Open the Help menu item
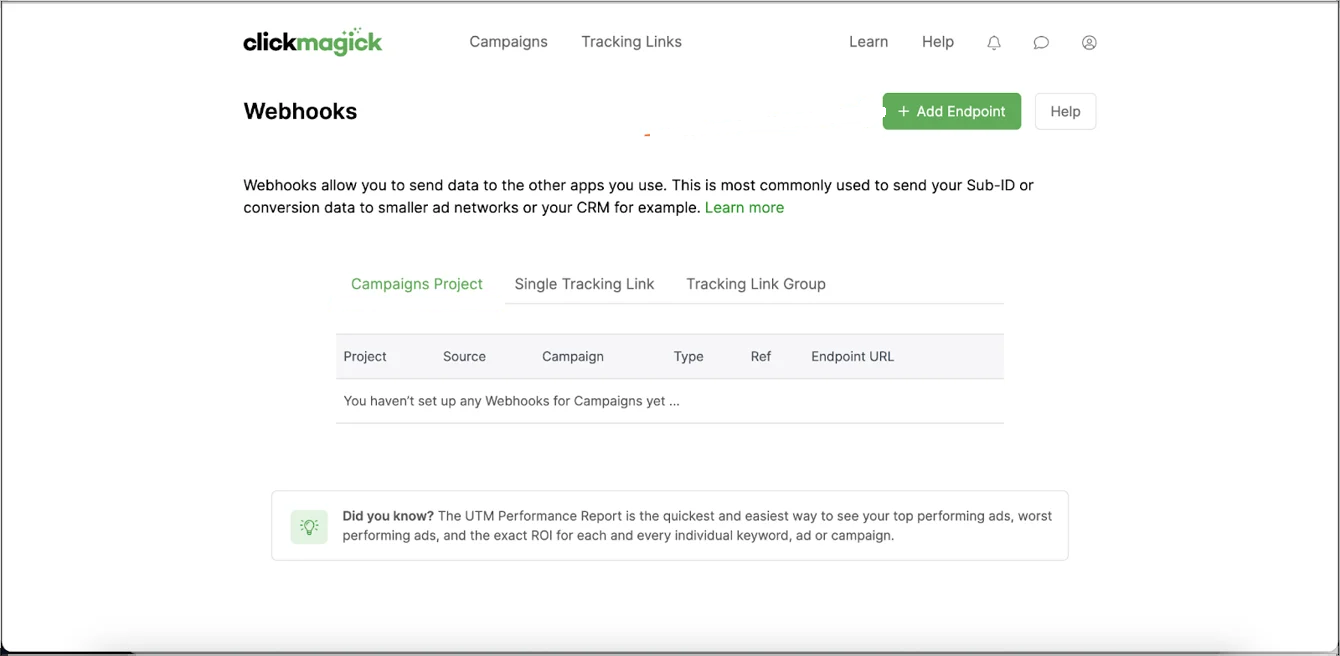Viewport: 1340px width, 656px height. click(937, 41)
